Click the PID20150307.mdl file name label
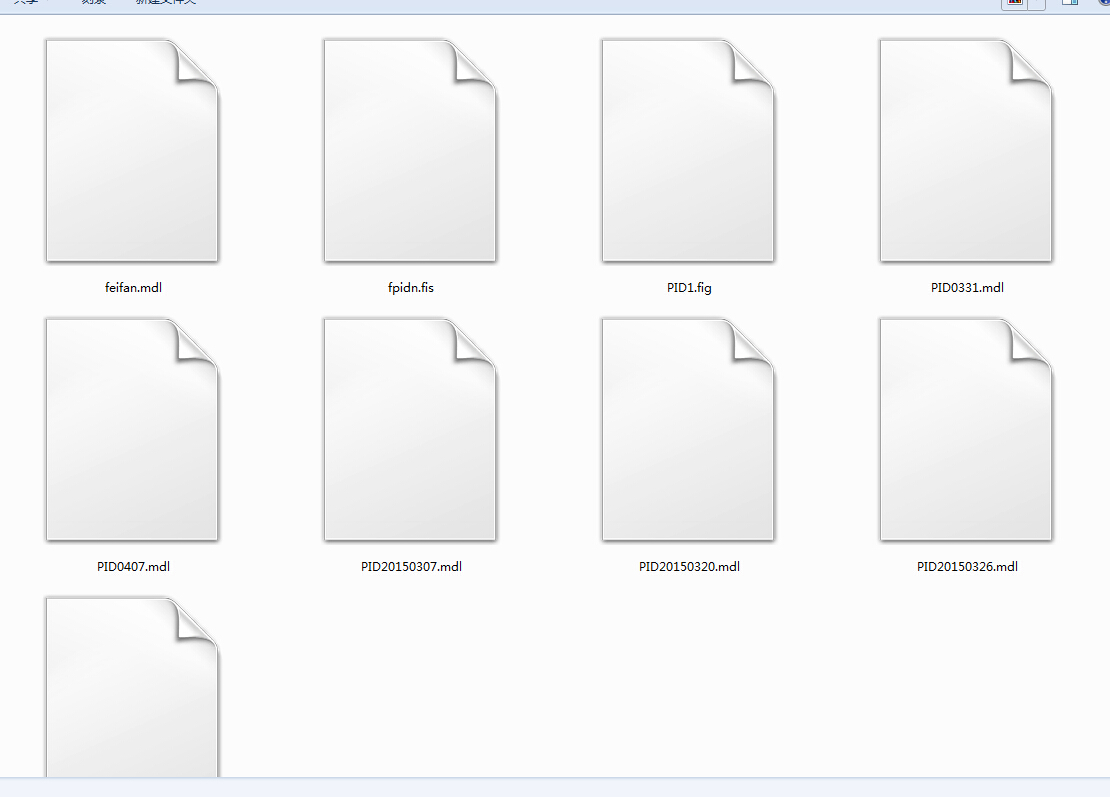 pyautogui.click(x=411, y=566)
